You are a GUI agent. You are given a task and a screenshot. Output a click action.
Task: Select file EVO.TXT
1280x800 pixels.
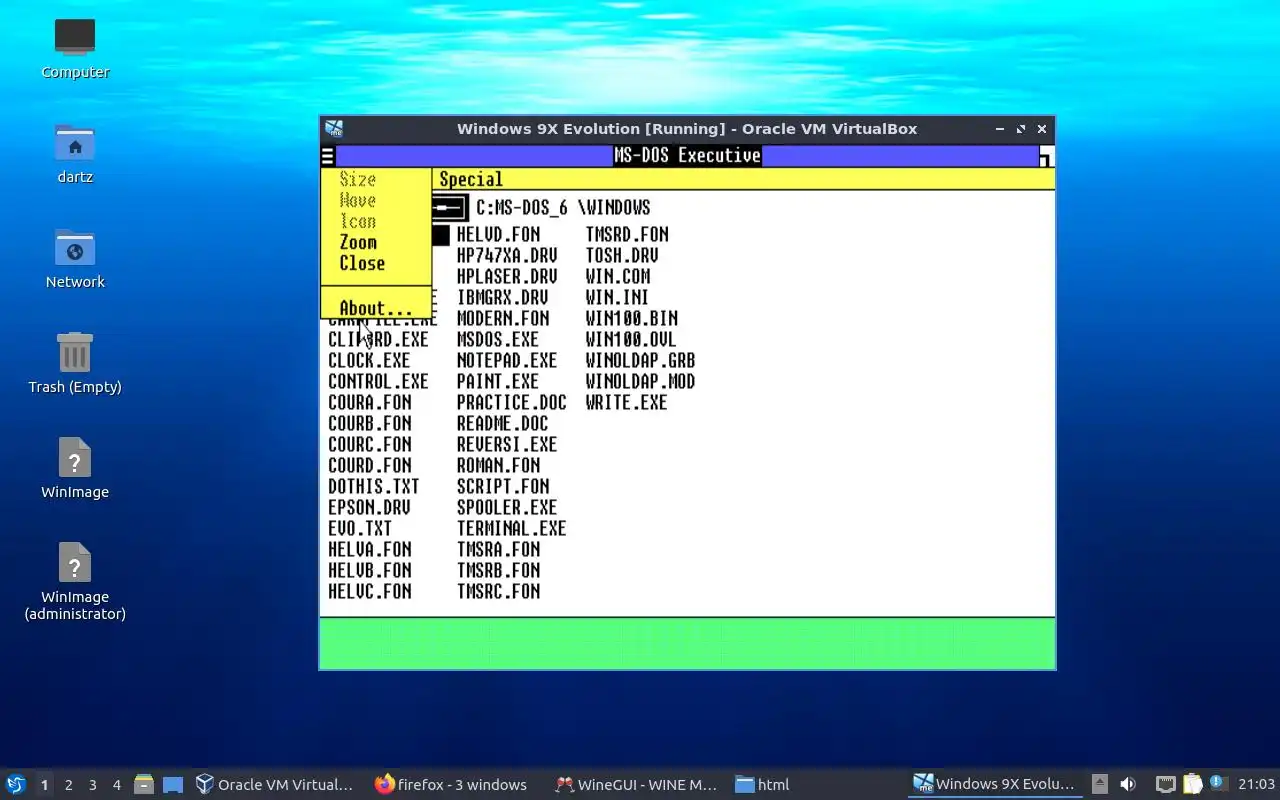coord(360,529)
